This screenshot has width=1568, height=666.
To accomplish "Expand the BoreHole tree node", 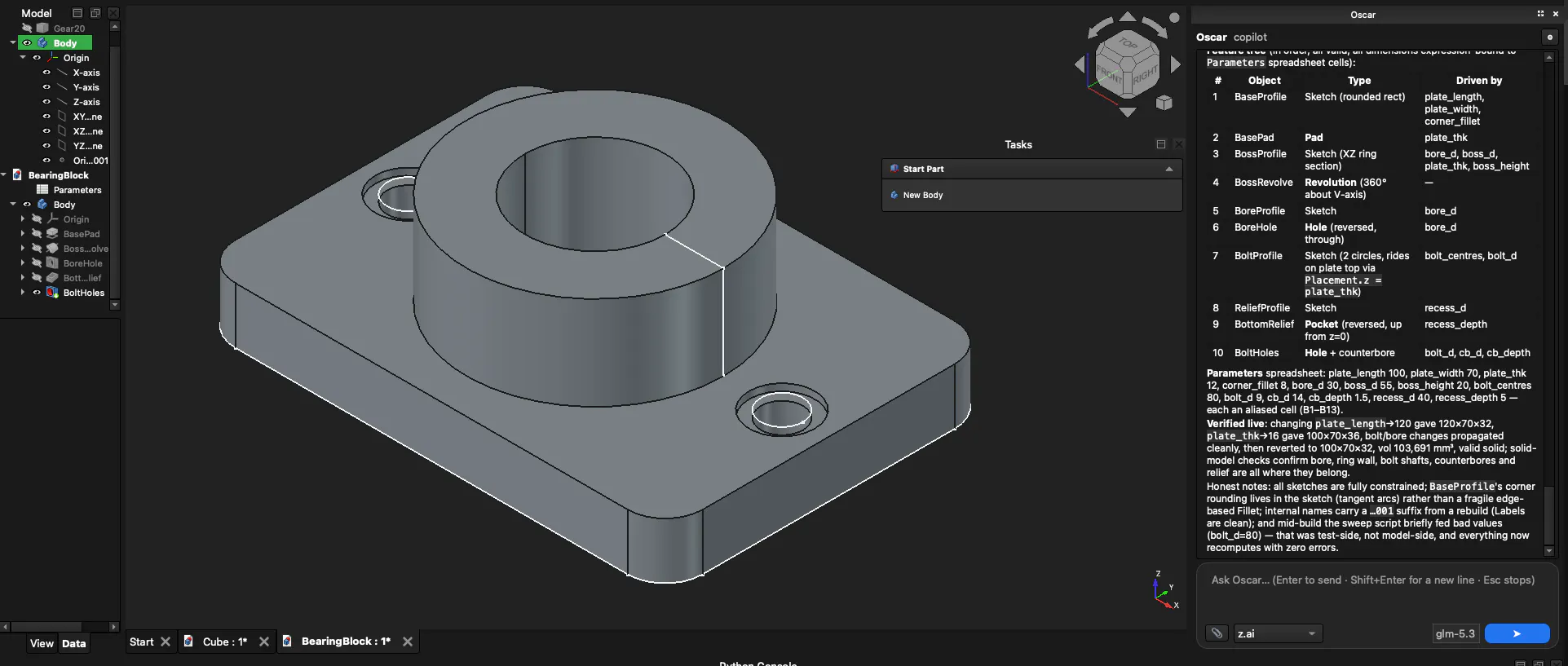I will [x=23, y=263].
